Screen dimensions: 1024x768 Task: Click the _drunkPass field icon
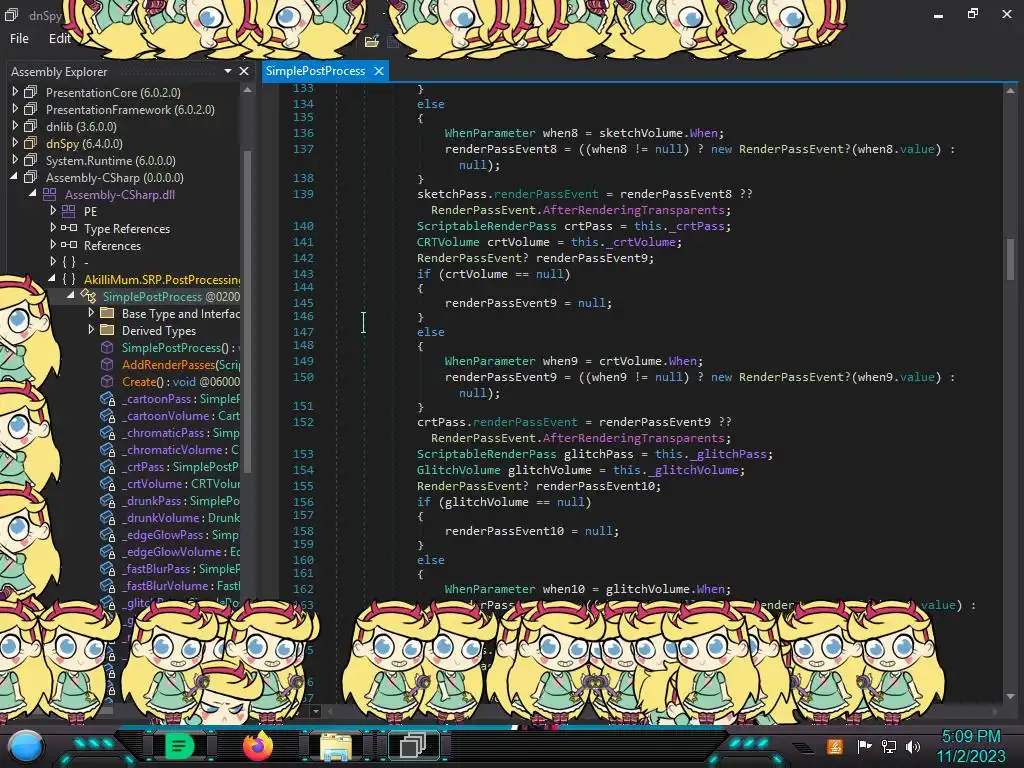pos(108,500)
